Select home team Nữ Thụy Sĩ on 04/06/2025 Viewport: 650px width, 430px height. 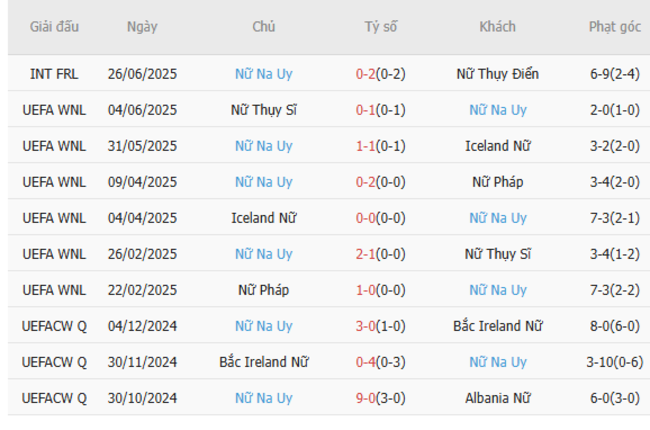(263, 110)
